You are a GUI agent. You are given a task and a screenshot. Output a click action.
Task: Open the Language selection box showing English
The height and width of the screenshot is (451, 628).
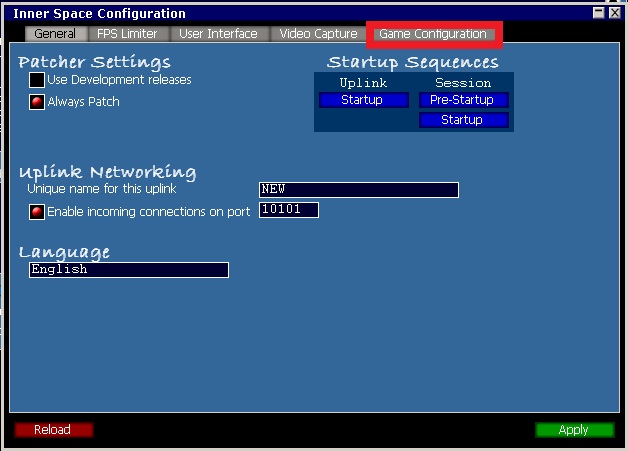[x=129, y=270]
